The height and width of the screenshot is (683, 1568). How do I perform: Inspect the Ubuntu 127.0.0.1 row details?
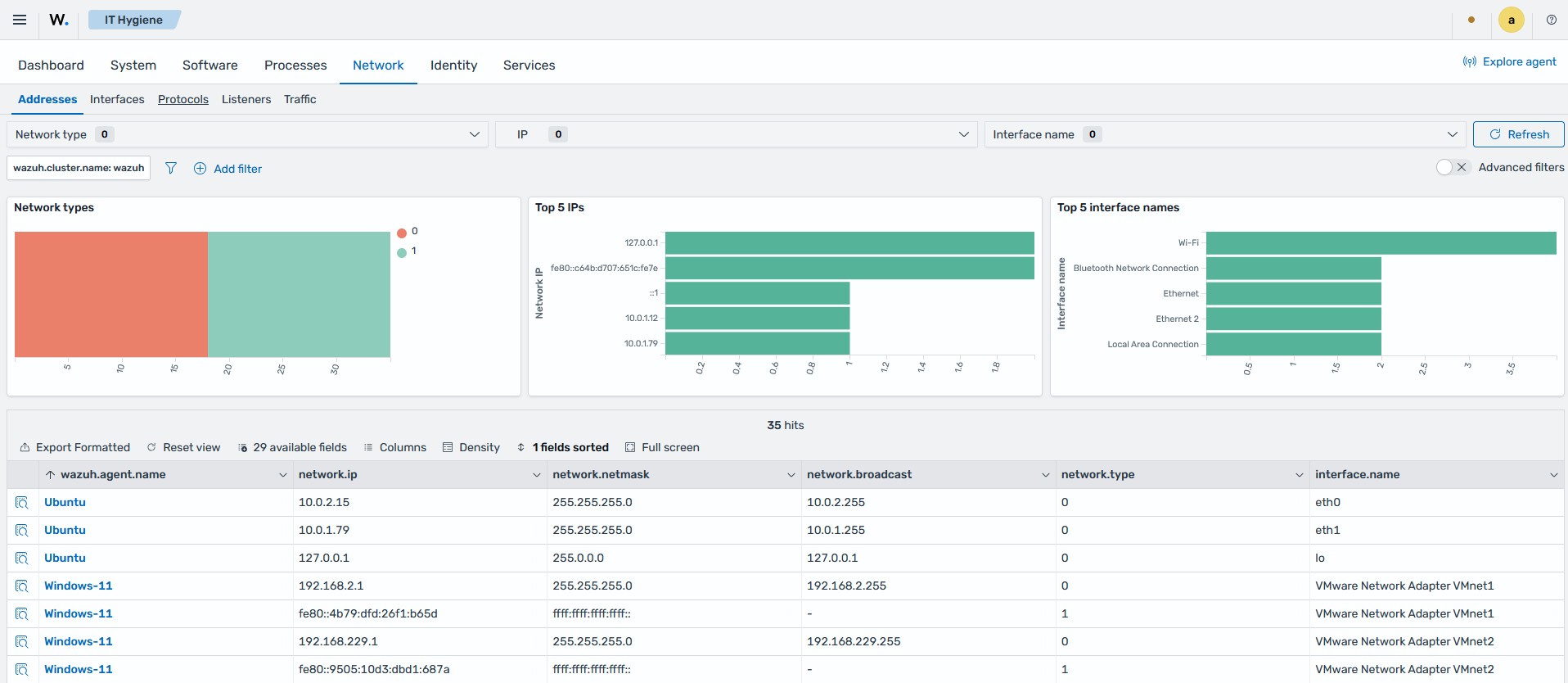22,559
